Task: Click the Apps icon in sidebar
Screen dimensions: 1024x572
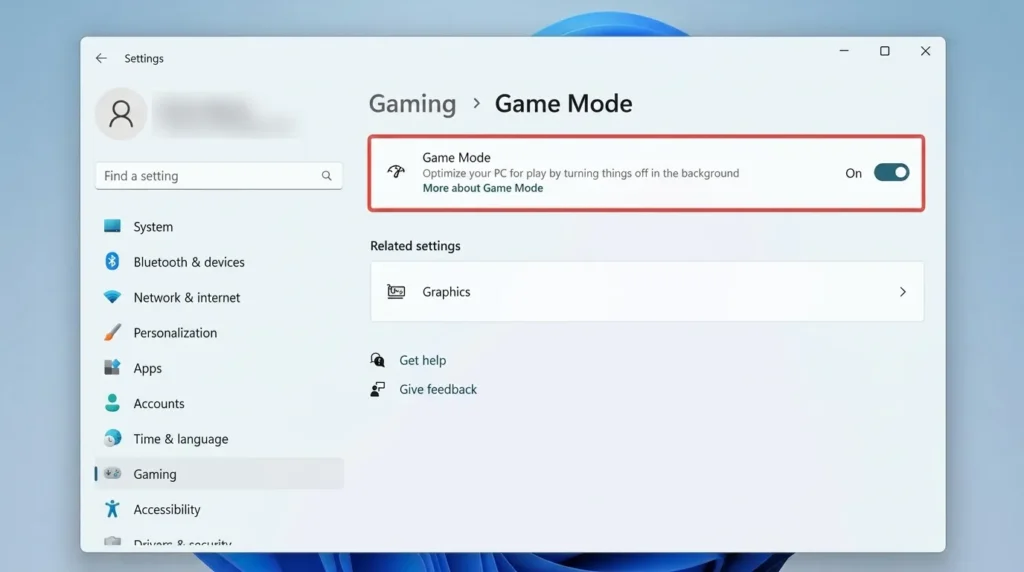Action: (112, 367)
